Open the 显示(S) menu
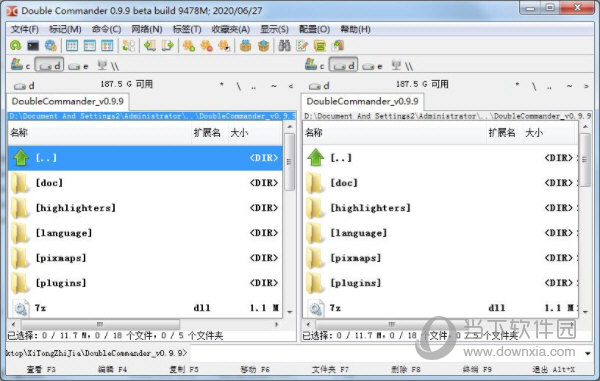This screenshot has height=381, width=600. pyautogui.click(x=274, y=29)
